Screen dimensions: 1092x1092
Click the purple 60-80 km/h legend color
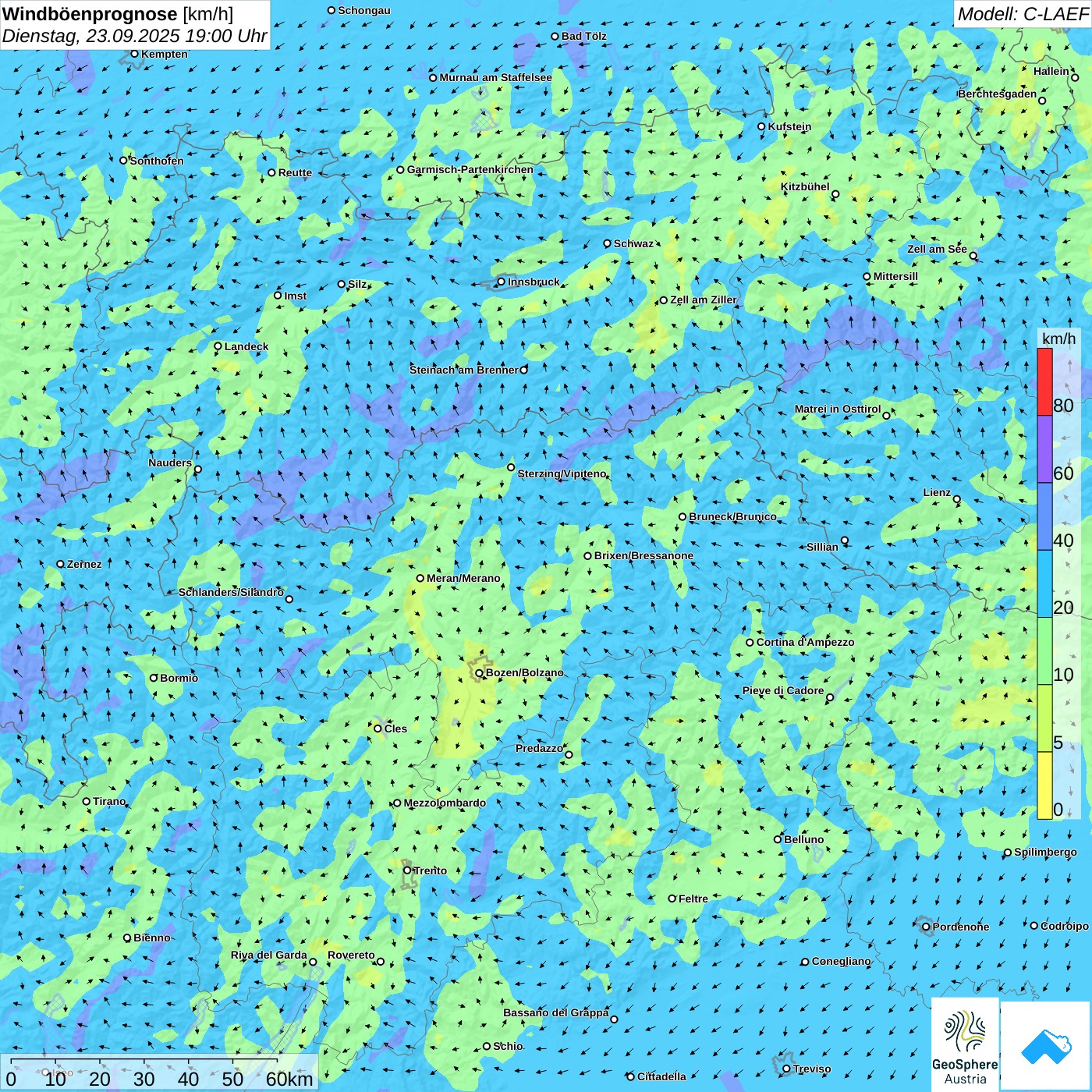click(x=1044, y=449)
